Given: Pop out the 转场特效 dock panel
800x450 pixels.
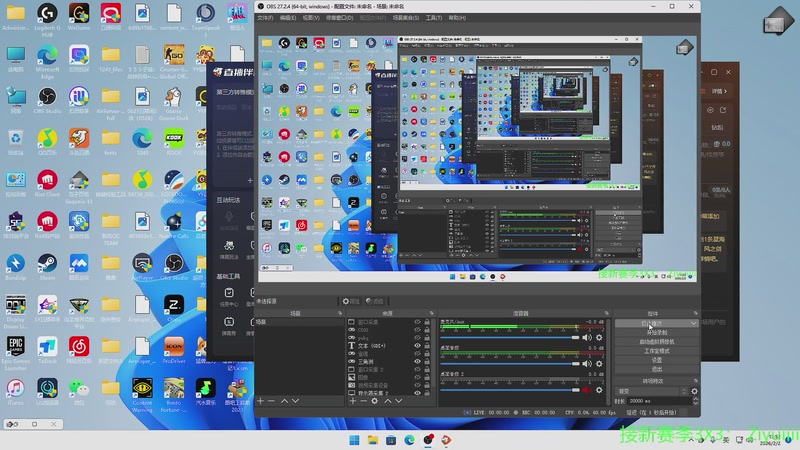Looking at the screenshot, I should [x=695, y=381].
